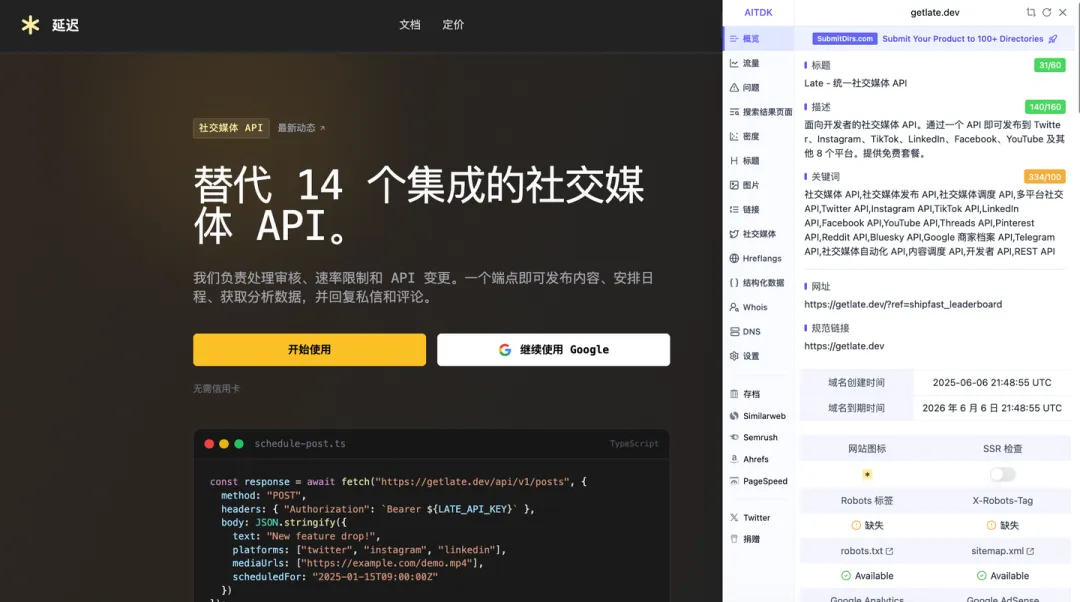Click the Whois person icon
The width and height of the screenshot is (1080, 602).
734,307
